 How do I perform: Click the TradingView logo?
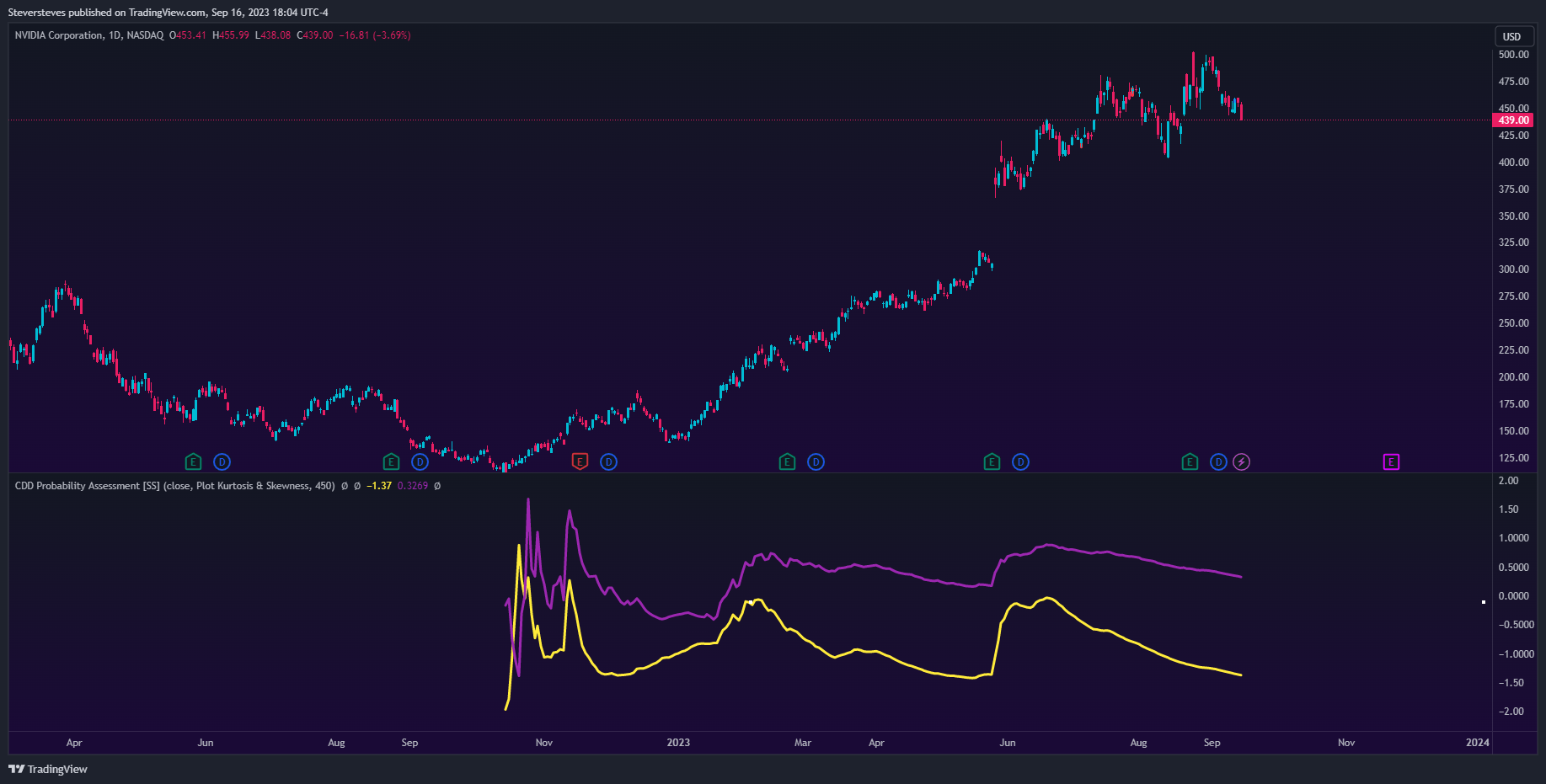[48, 769]
